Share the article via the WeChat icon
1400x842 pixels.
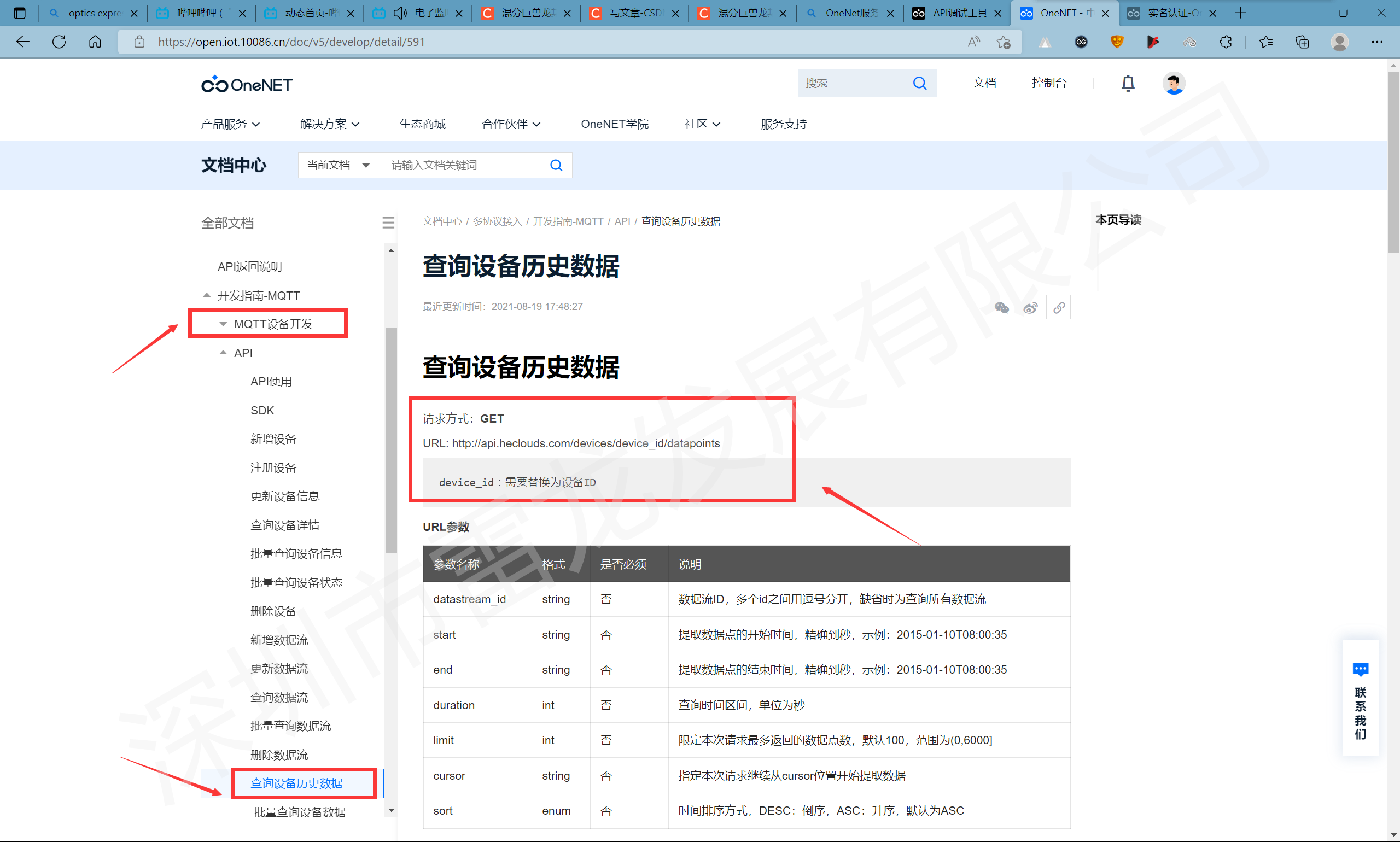(x=1001, y=307)
